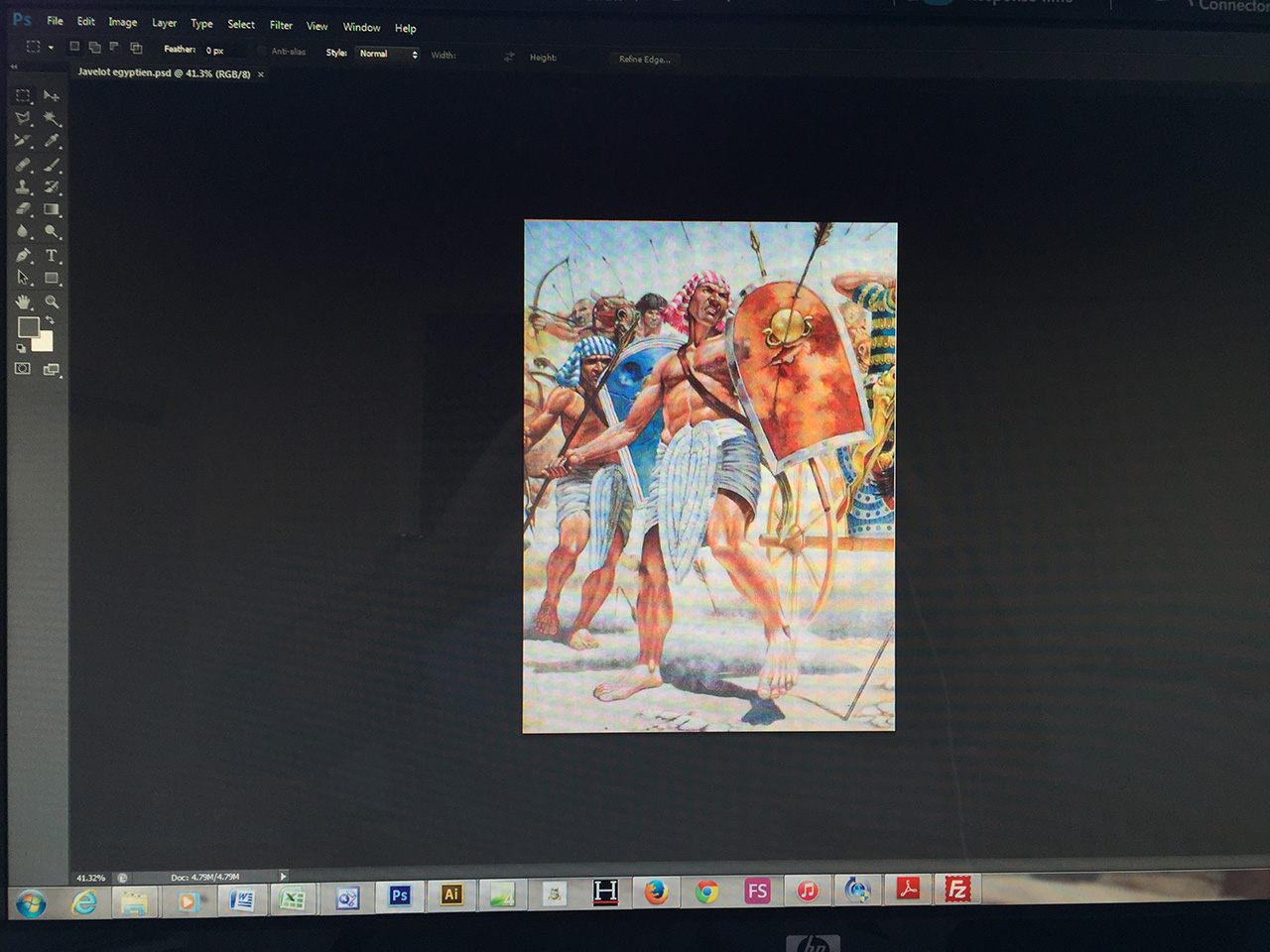Click the Feather input field
This screenshot has width=1270, height=952.
click(x=224, y=50)
